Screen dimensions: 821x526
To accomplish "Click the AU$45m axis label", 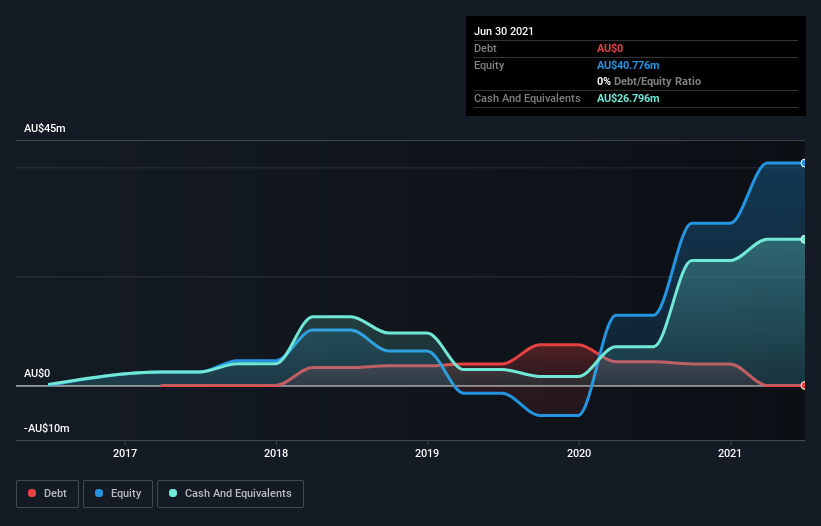I will (x=45, y=128).
